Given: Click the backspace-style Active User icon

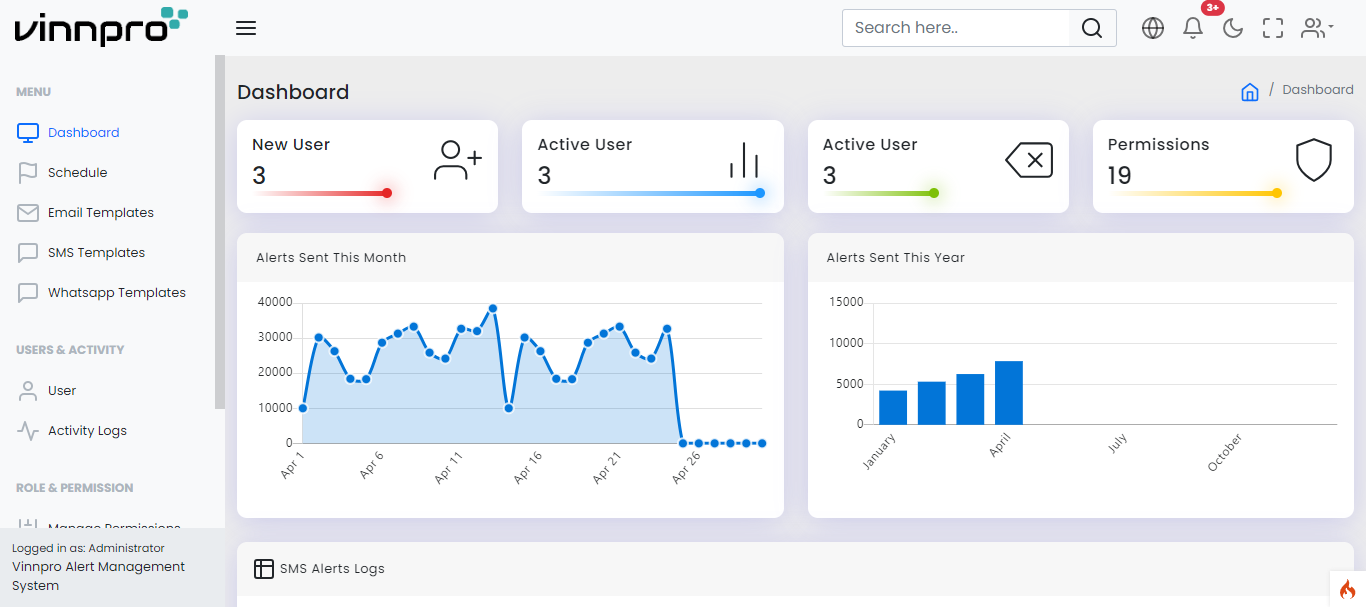Looking at the screenshot, I should tap(1029, 160).
